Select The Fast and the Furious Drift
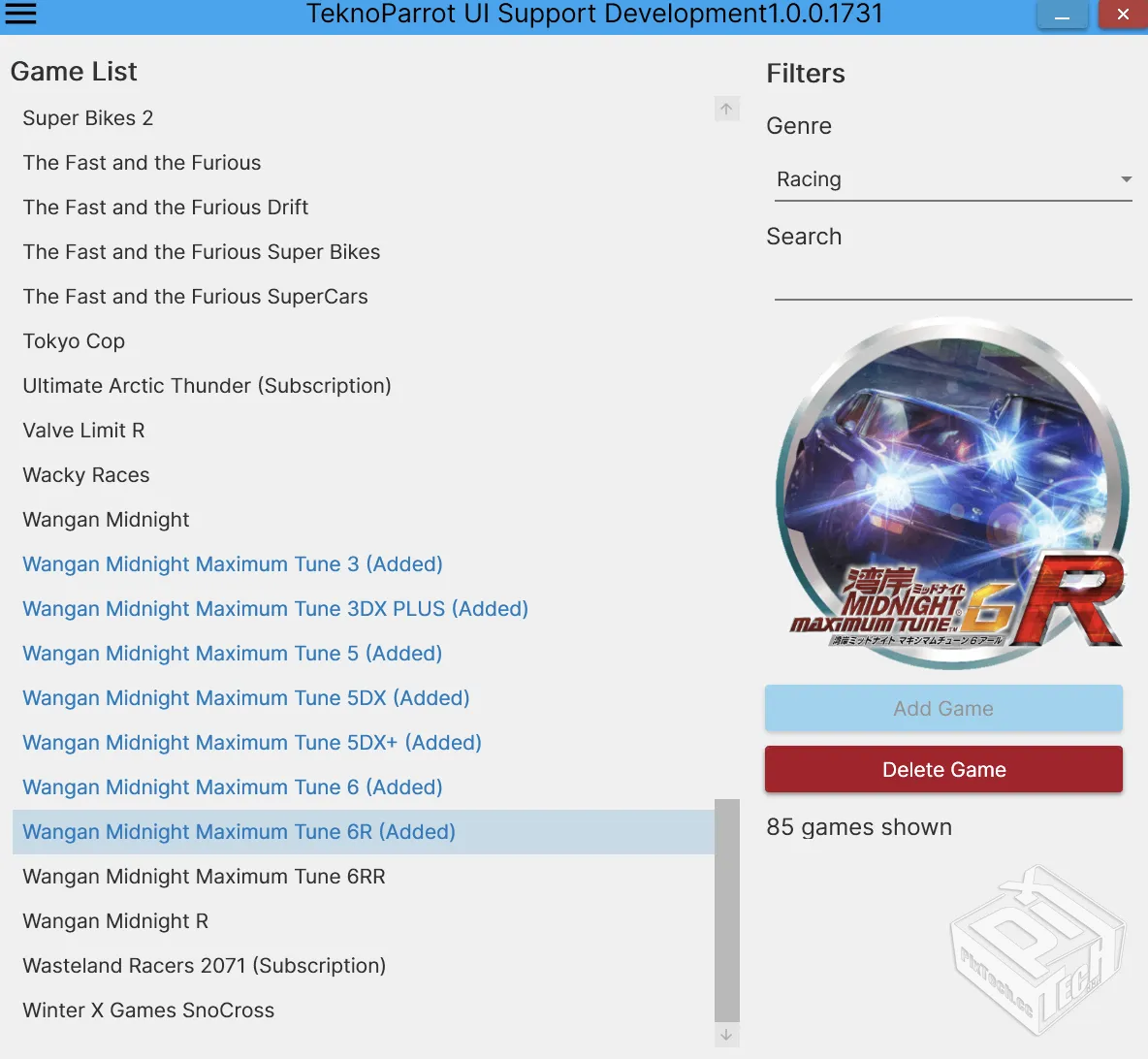Viewport: 1148px width, 1059px height. coord(166,208)
